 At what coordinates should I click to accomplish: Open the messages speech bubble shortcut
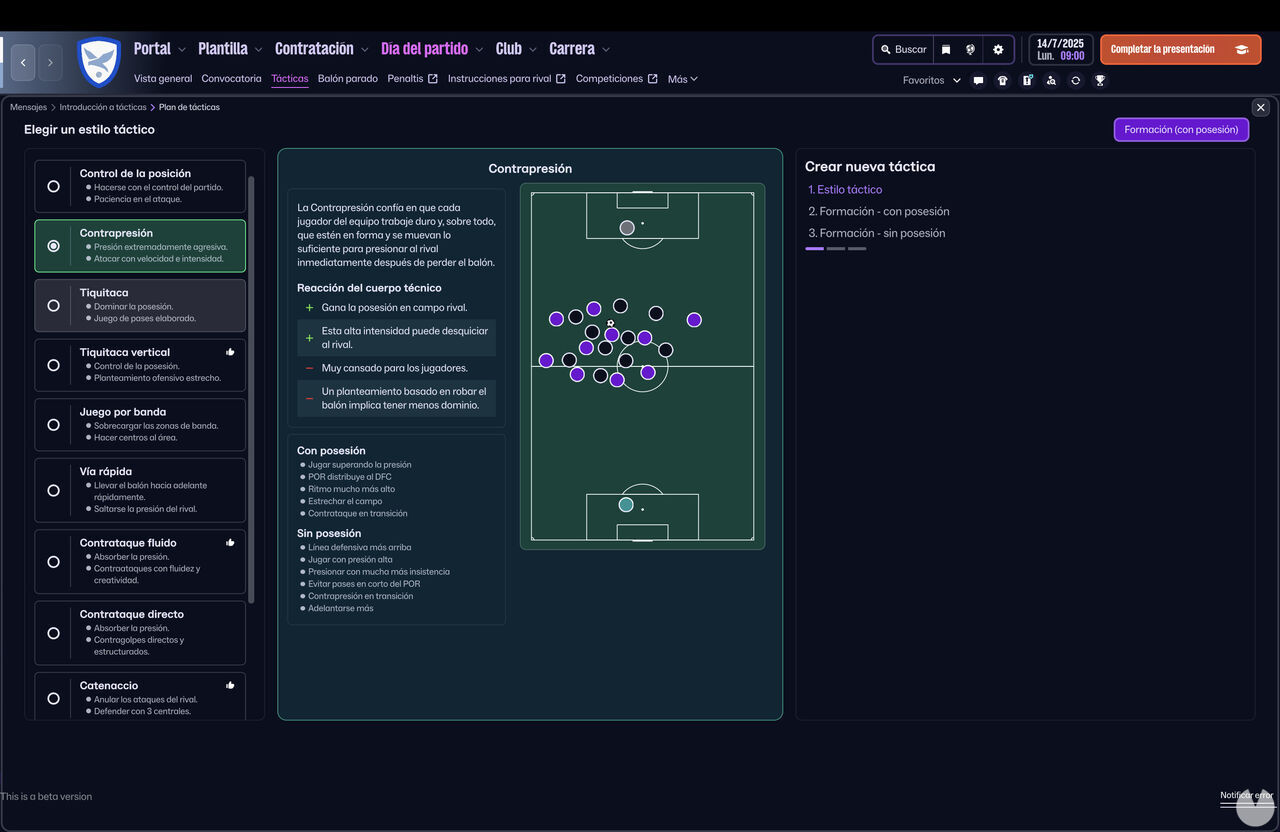[978, 81]
